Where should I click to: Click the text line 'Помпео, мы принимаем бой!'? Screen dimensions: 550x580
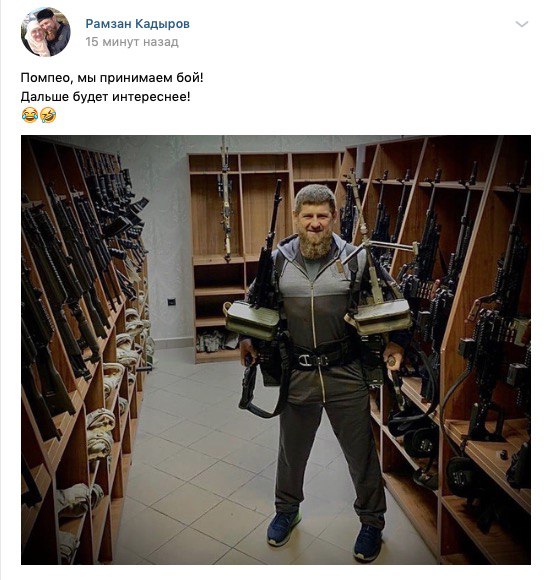[112, 78]
